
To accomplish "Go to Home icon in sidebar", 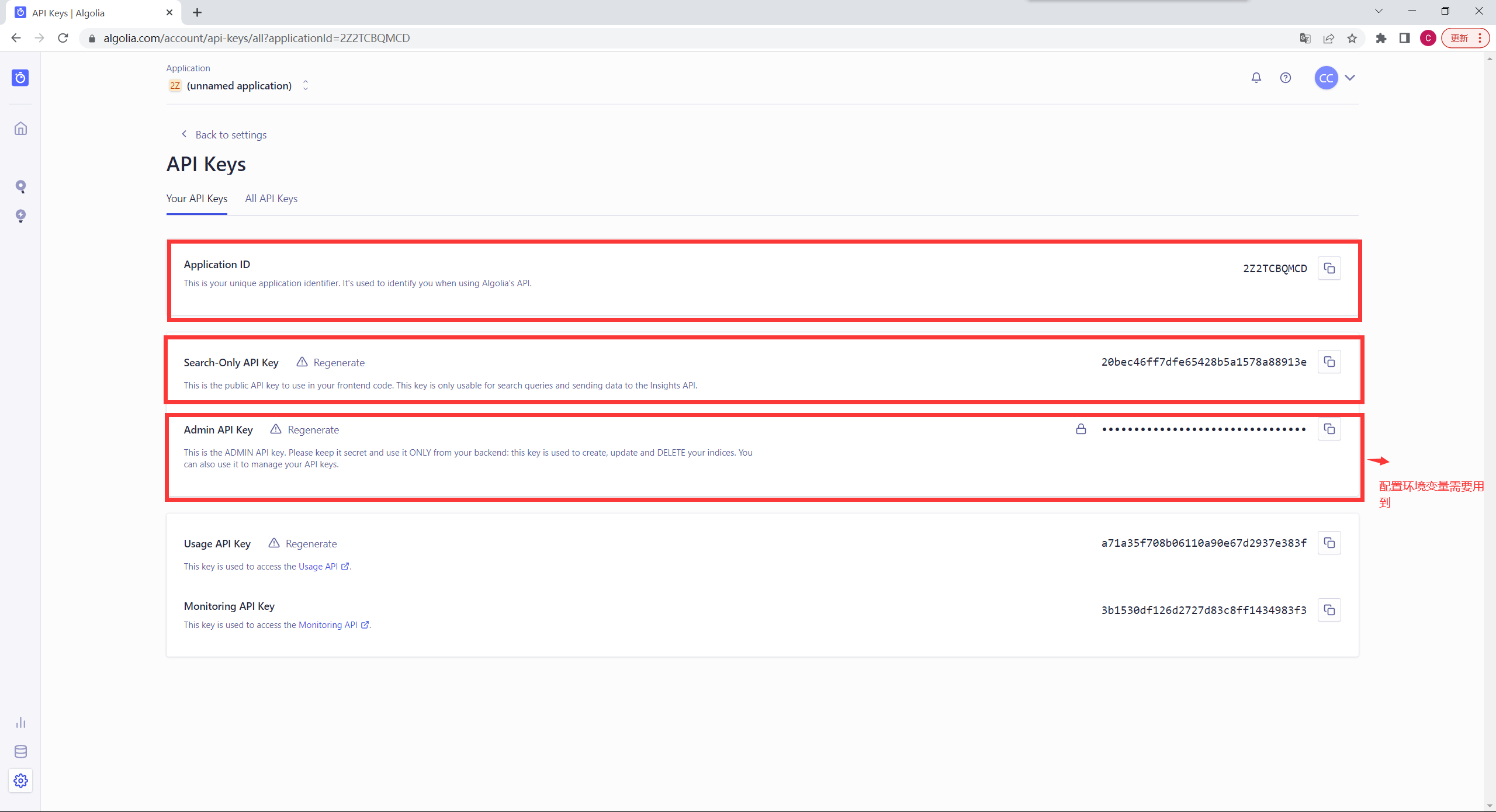I will tap(20, 129).
